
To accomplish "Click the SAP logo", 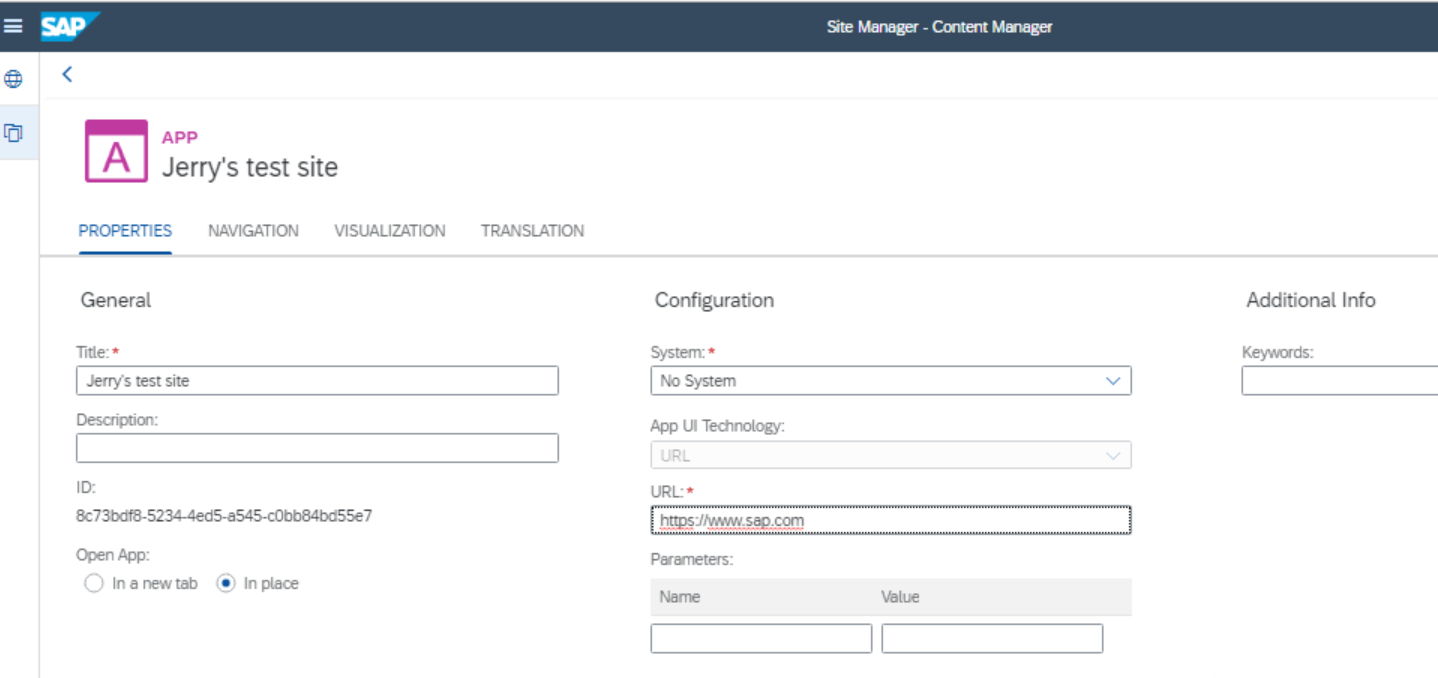I will click(69, 27).
